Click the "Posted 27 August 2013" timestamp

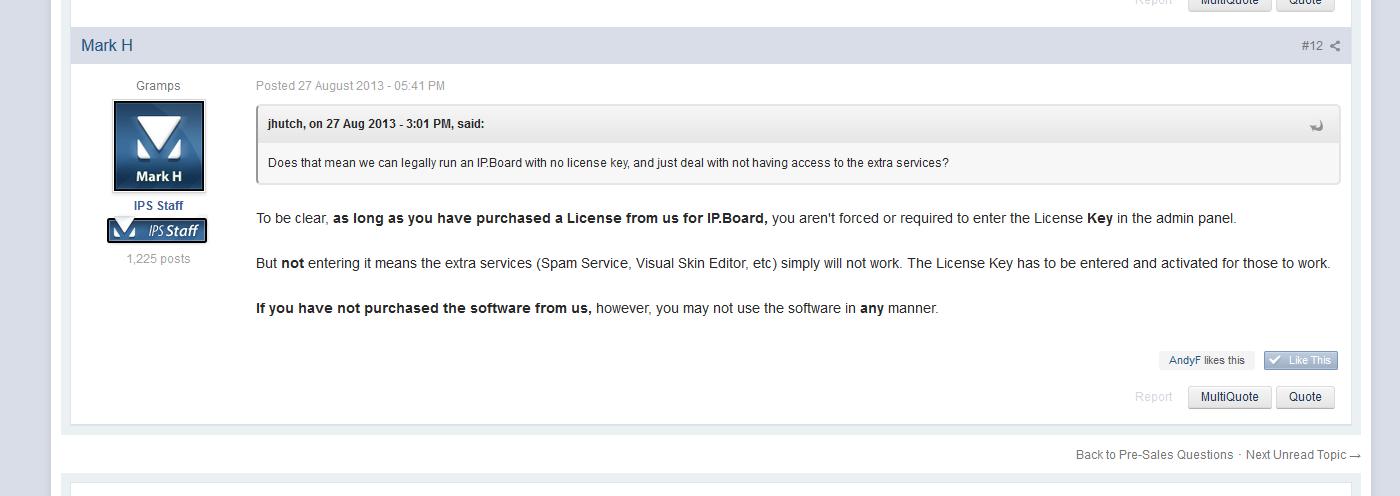[x=350, y=86]
